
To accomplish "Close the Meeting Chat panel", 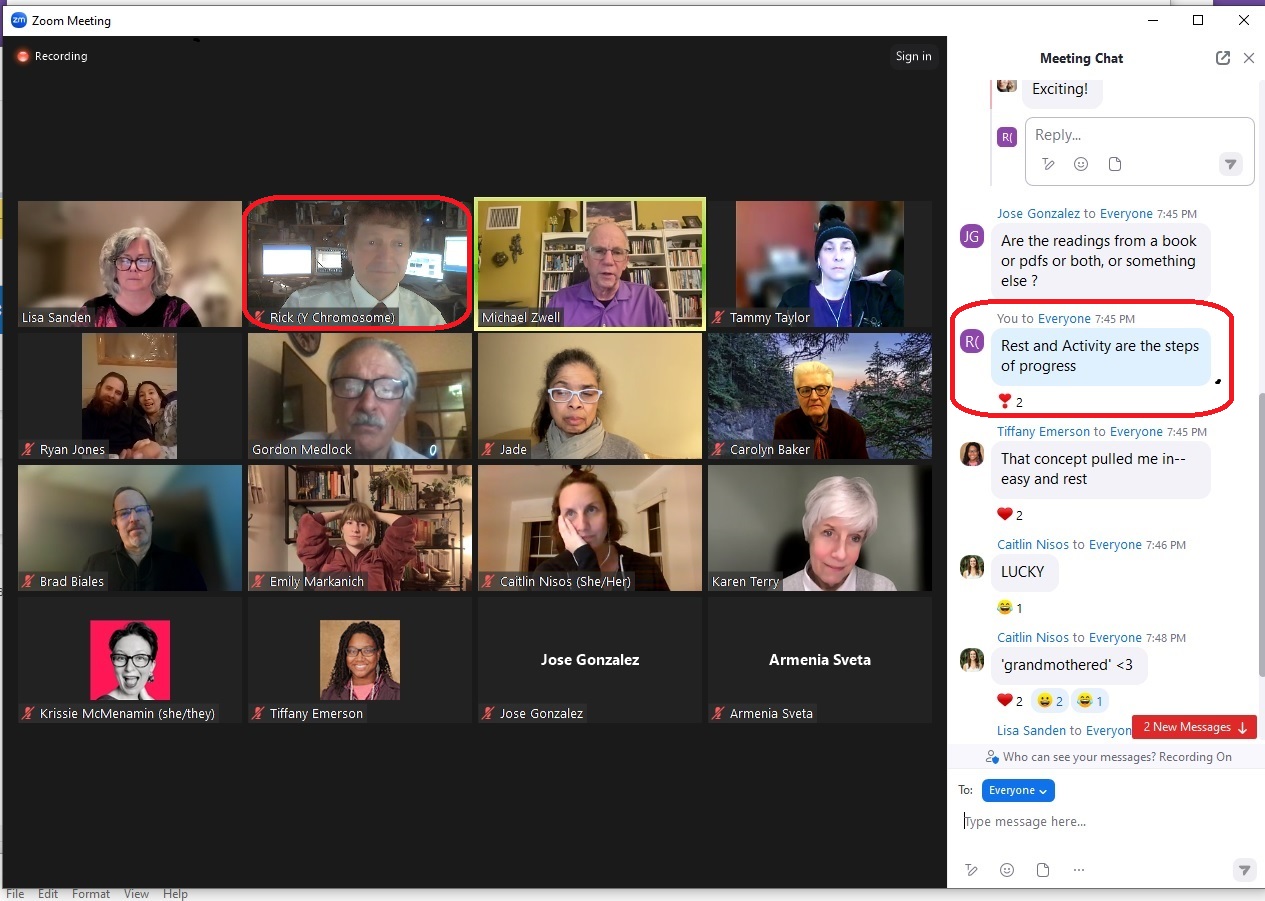I will click(x=1248, y=58).
